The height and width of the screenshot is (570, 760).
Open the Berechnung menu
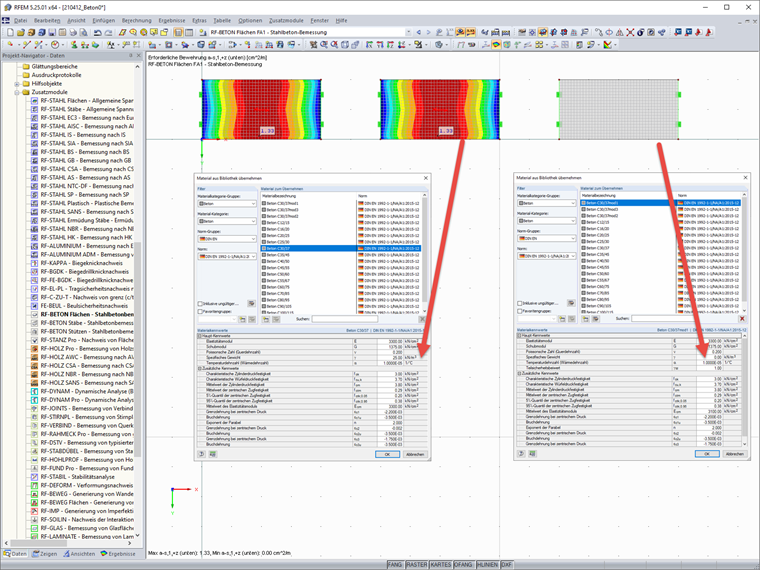[x=137, y=20]
